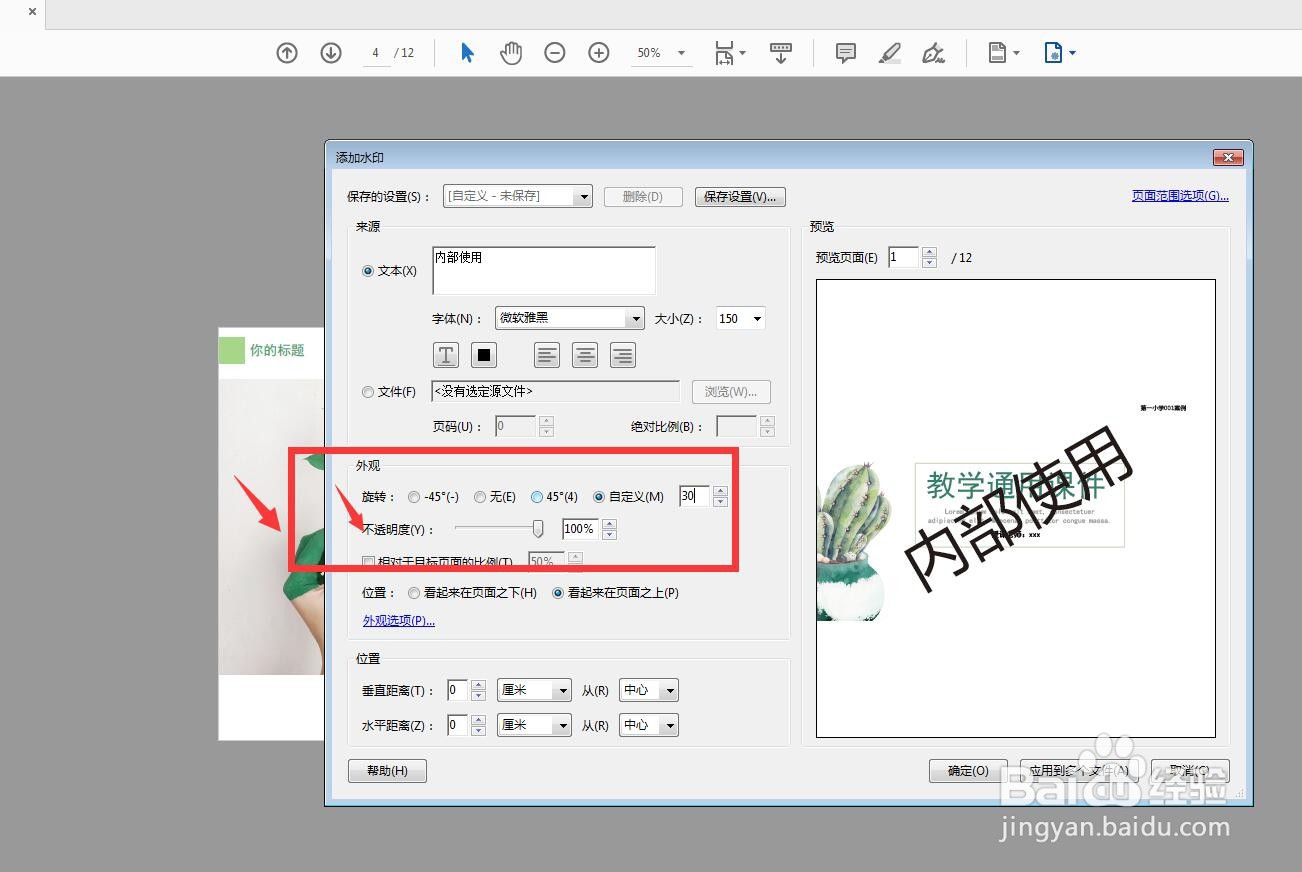Go to previous page with up arrow icon
The image size is (1302, 872).
point(287,53)
